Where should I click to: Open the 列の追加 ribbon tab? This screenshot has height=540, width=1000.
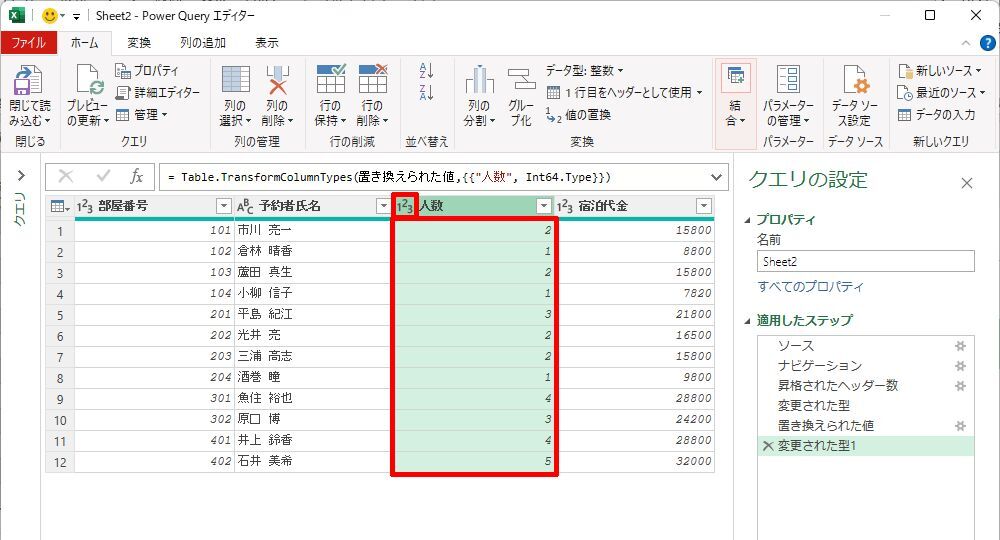(x=203, y=43)
